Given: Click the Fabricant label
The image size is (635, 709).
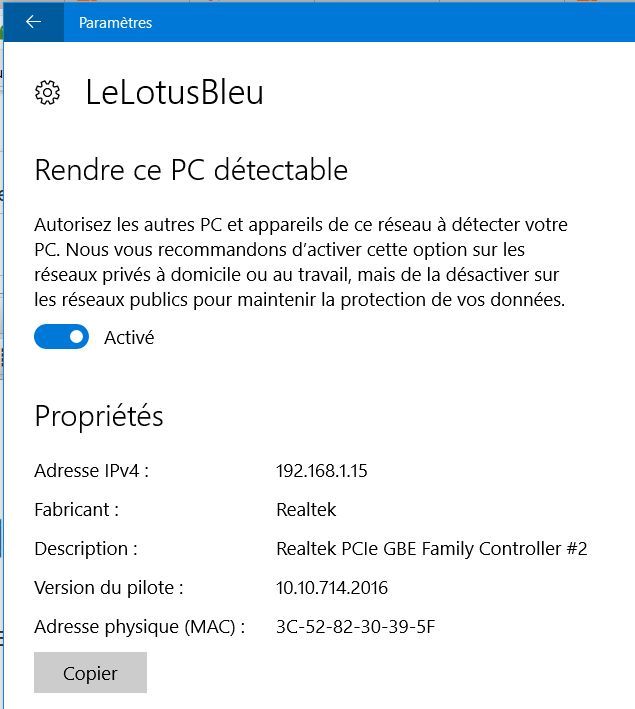Looking at the screenshot, I should click(x=76, y=510).
